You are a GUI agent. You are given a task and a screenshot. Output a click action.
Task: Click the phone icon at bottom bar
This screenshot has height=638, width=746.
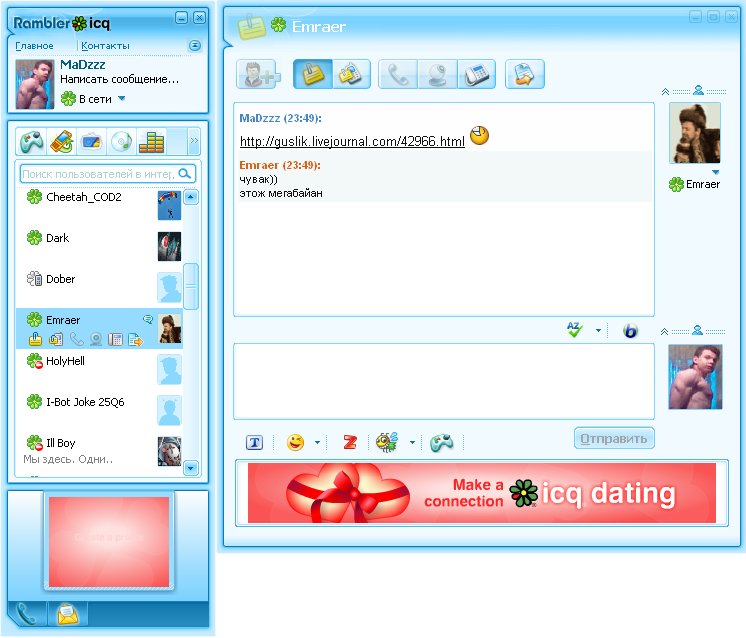tap(27, 614)
